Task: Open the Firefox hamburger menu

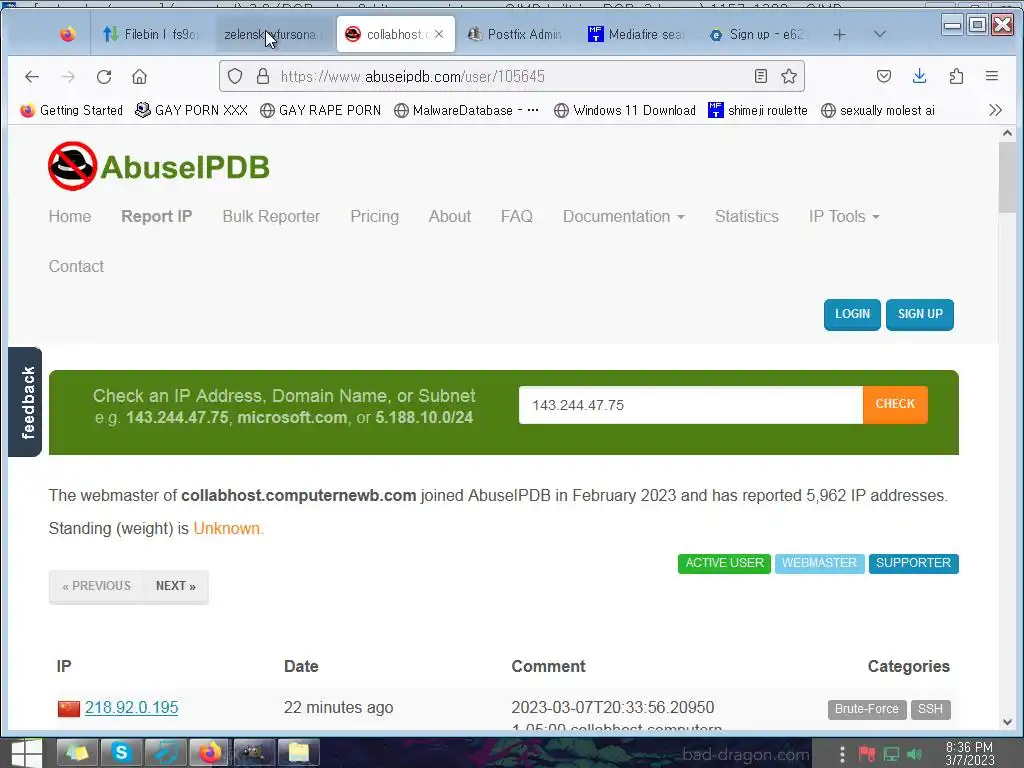Action: tap(991, 76)
